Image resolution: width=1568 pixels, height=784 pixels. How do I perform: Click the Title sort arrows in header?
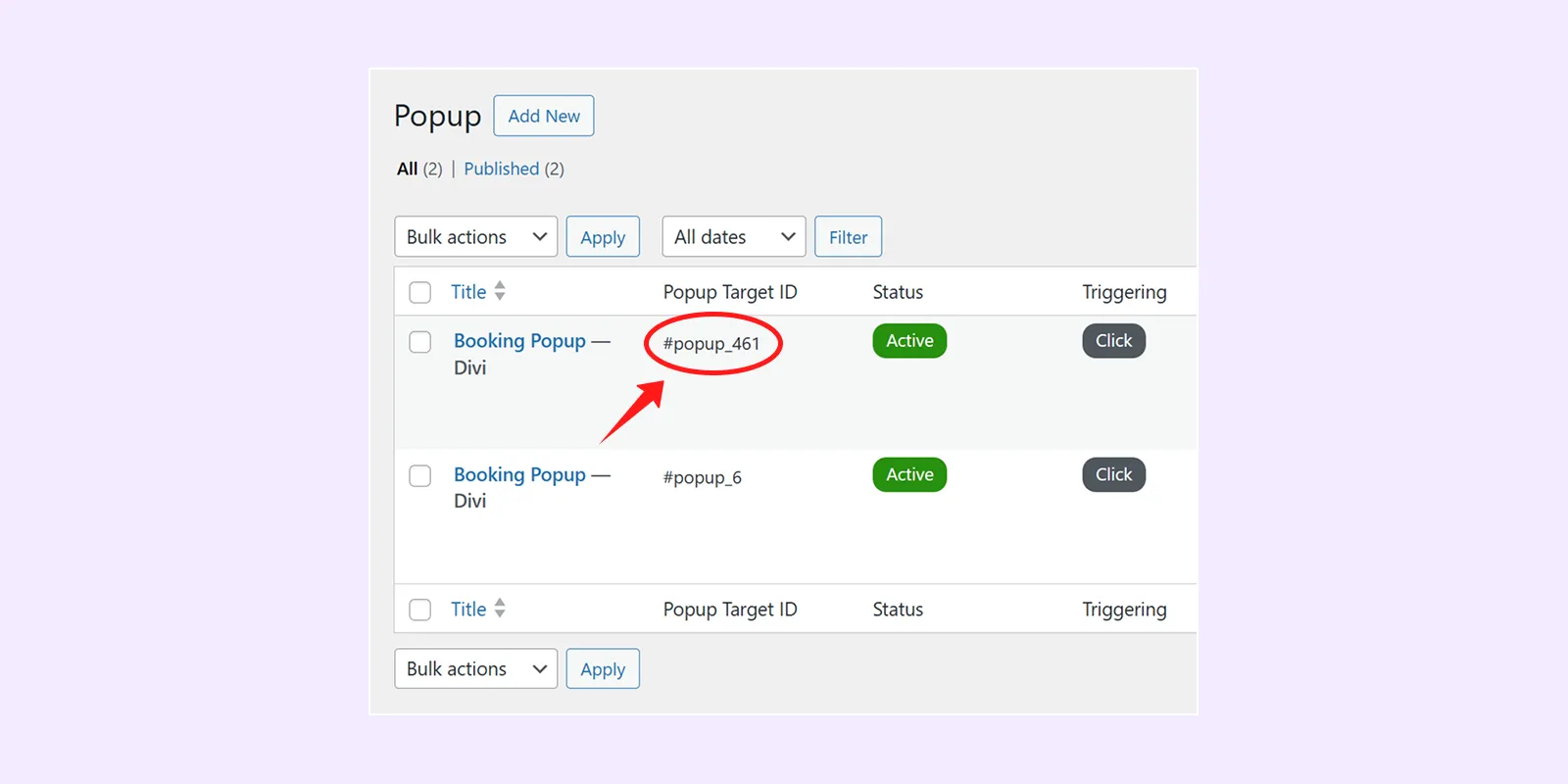tap(500, 291)
